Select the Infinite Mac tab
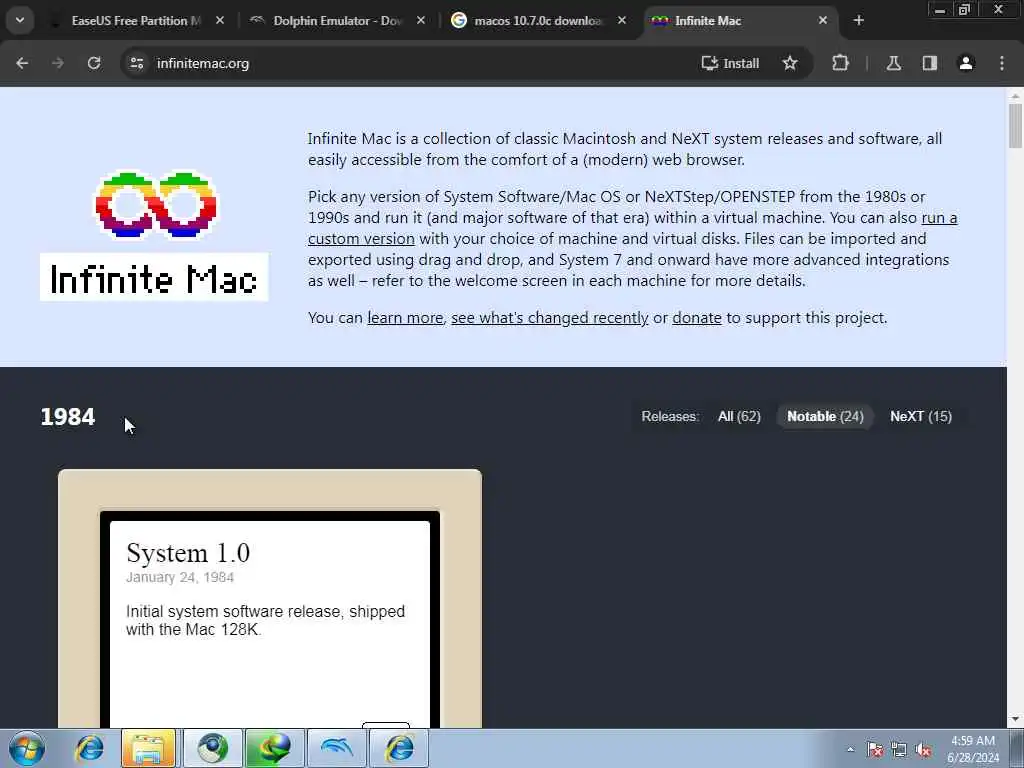The width and height of the screenshot is (1024, 768). 738,21
